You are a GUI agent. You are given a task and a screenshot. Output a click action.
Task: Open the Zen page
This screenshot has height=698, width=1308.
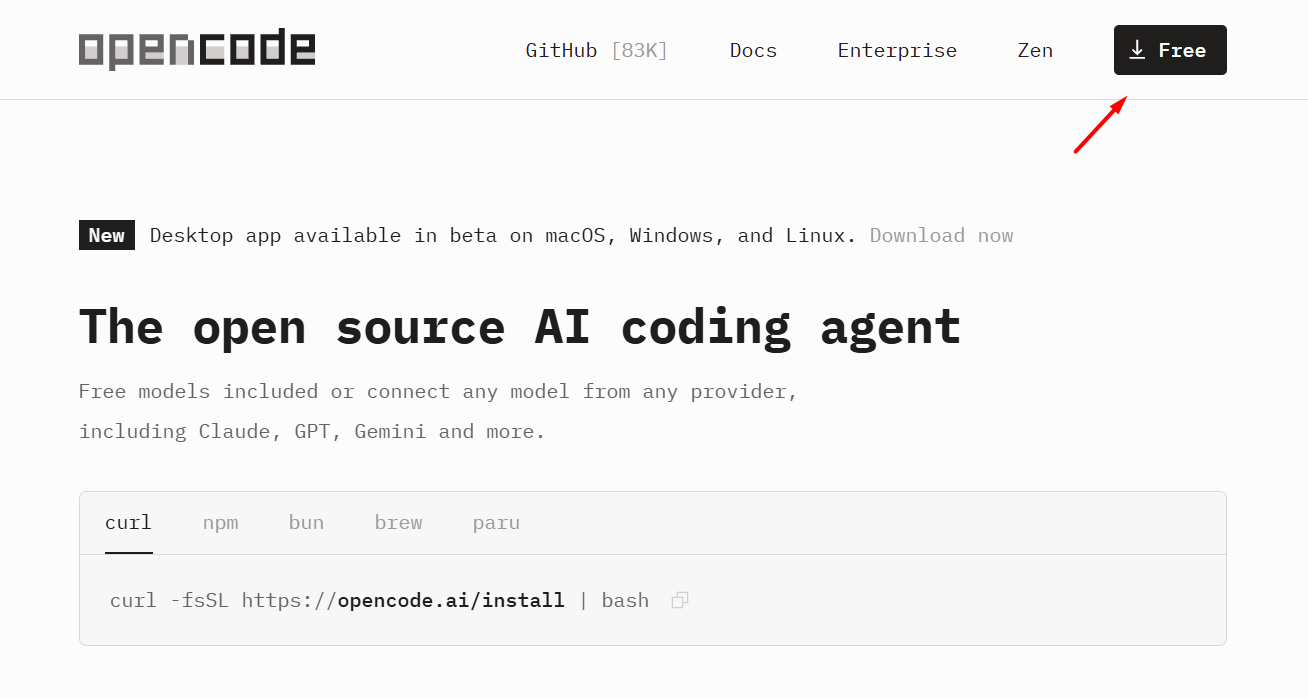tap(1035, 50)
